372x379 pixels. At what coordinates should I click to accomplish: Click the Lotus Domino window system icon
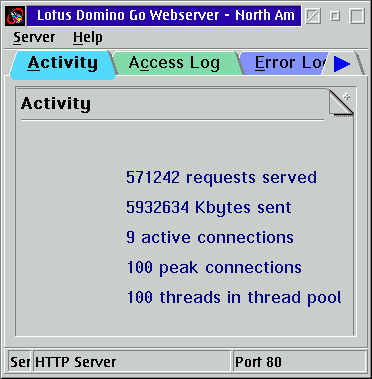click(x=15, y=16)
